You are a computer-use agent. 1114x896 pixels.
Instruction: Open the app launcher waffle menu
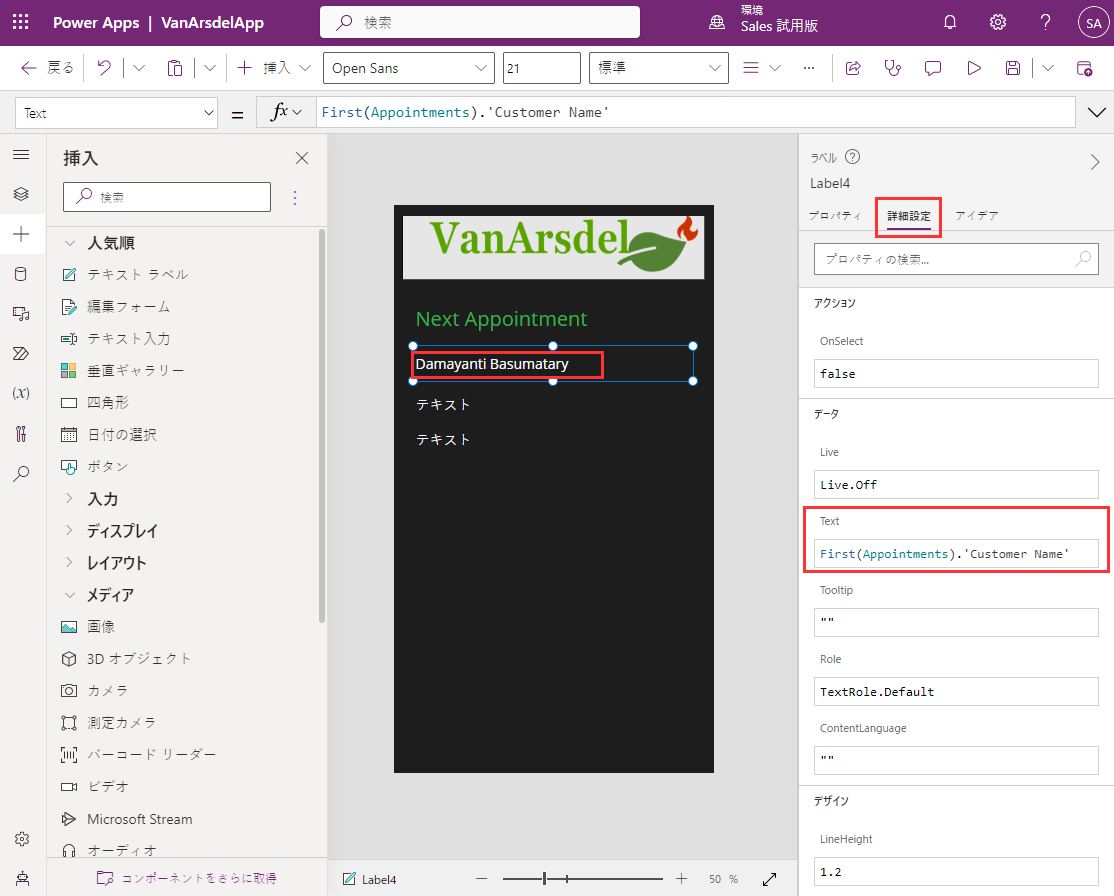(21, 22)
